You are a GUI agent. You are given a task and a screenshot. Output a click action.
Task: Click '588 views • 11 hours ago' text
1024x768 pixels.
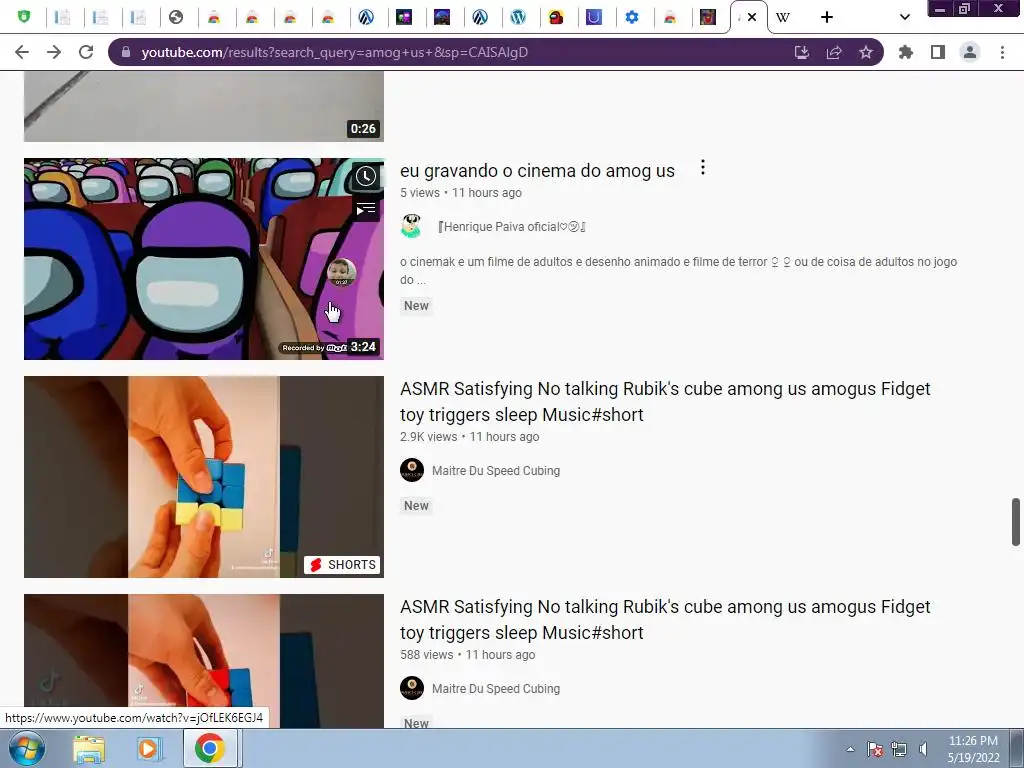(468, 655)
